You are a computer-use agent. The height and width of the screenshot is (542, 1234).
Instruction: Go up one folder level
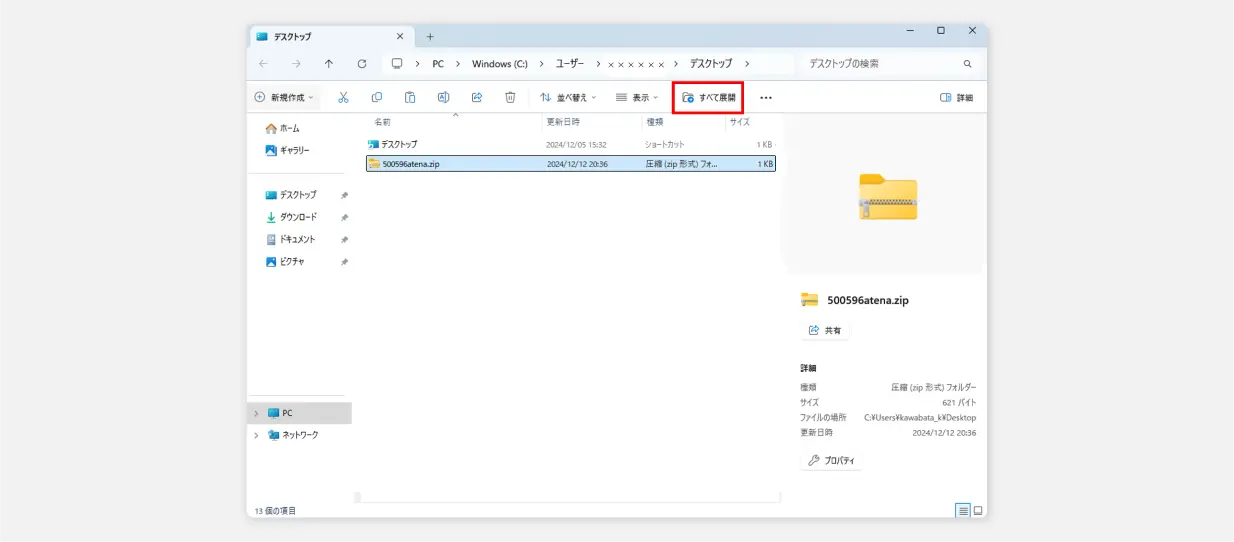[329, 63]
